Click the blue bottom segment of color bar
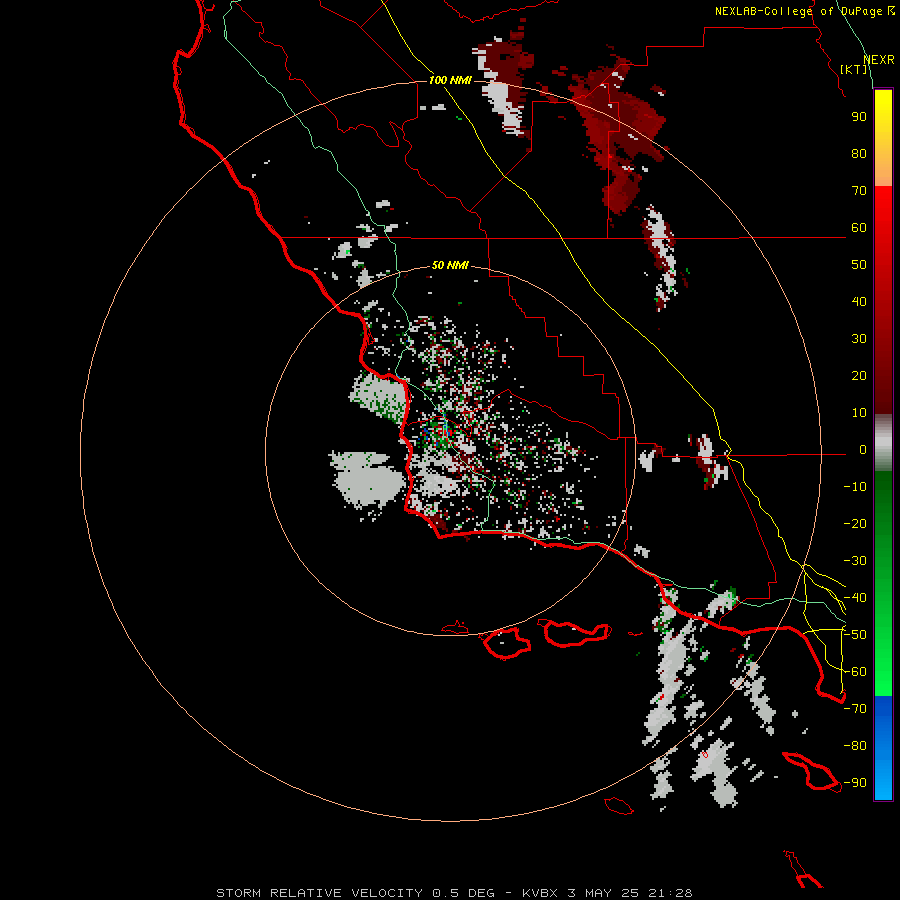 click(883, 748)
